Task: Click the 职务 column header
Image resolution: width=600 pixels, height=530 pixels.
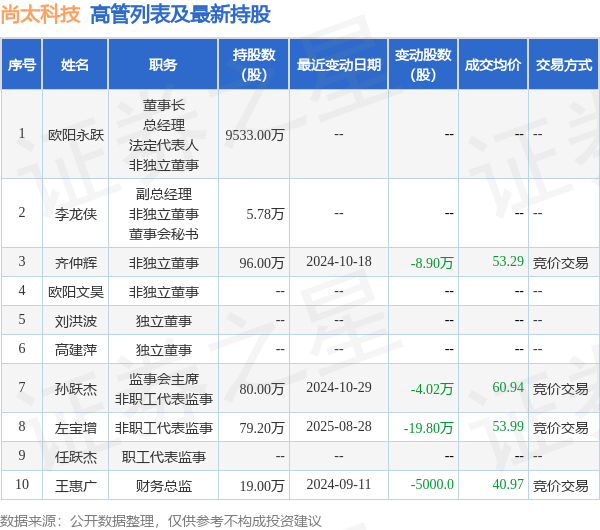Action: click(x=163, y=65)
